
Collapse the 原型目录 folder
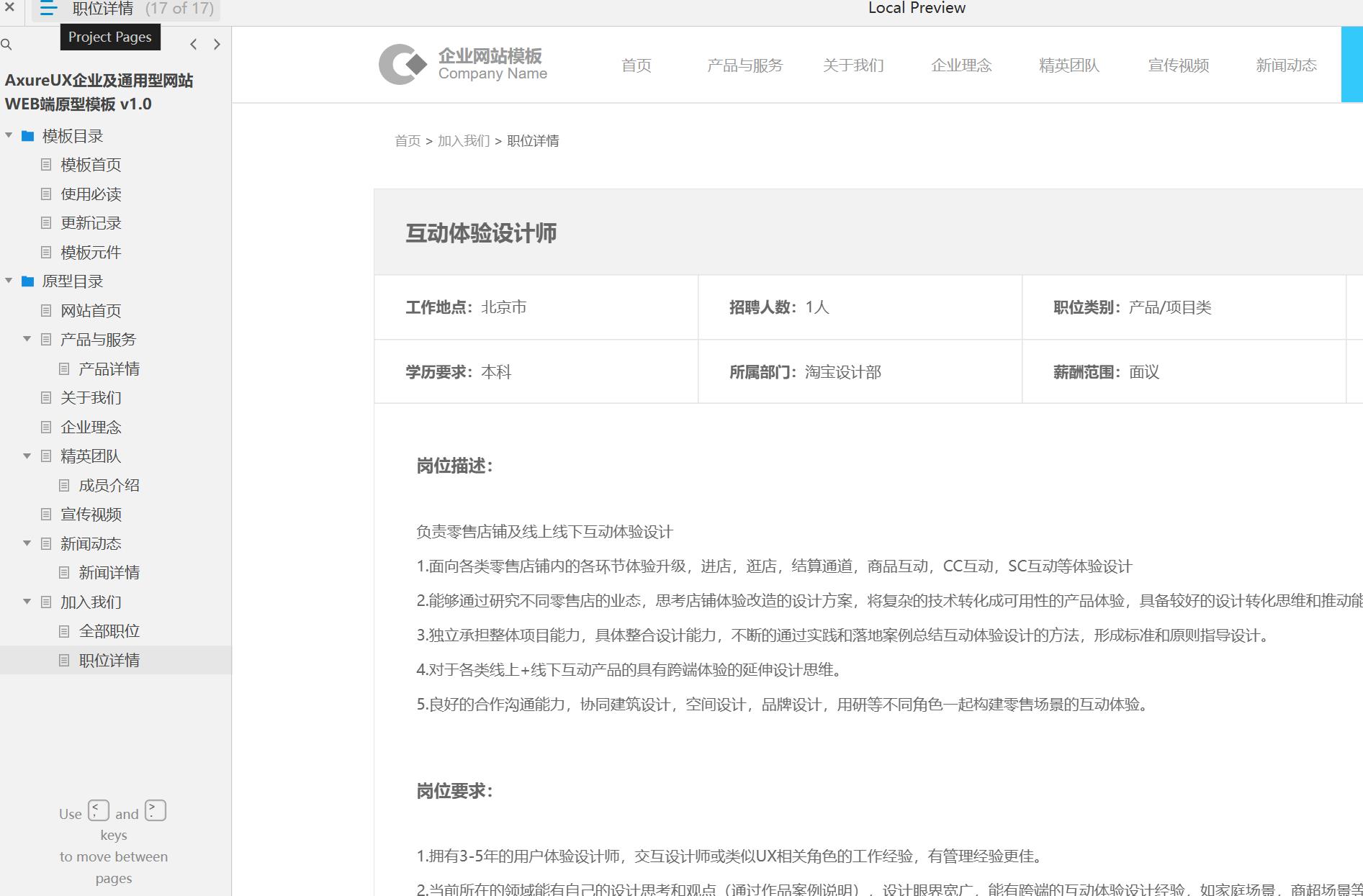(9, 281)
